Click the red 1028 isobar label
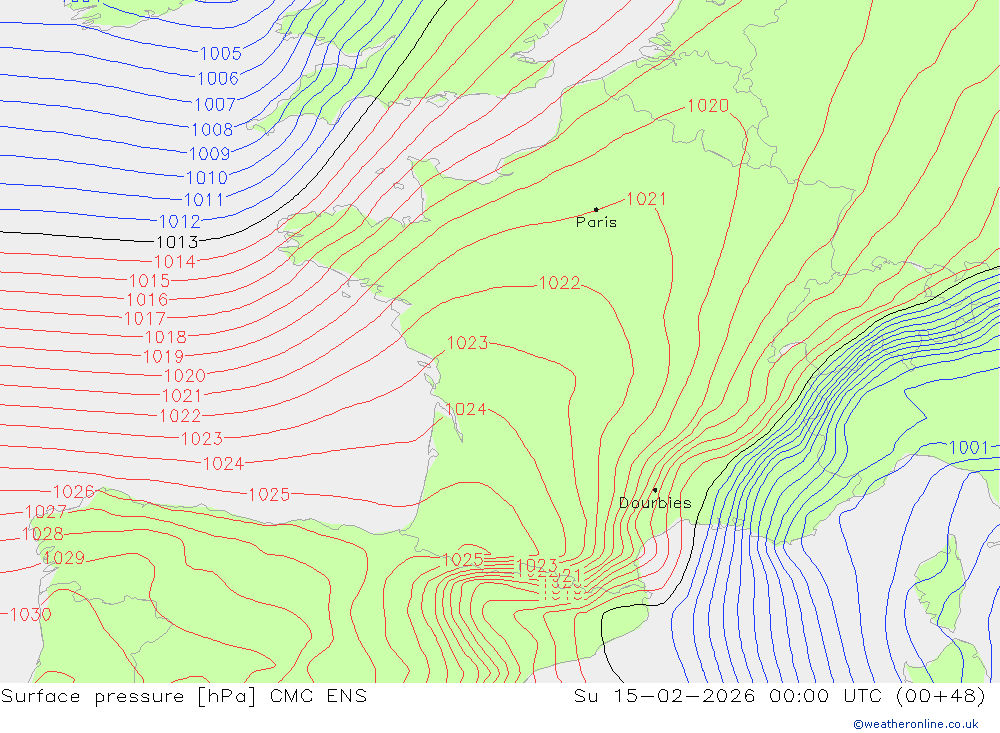 43,534
